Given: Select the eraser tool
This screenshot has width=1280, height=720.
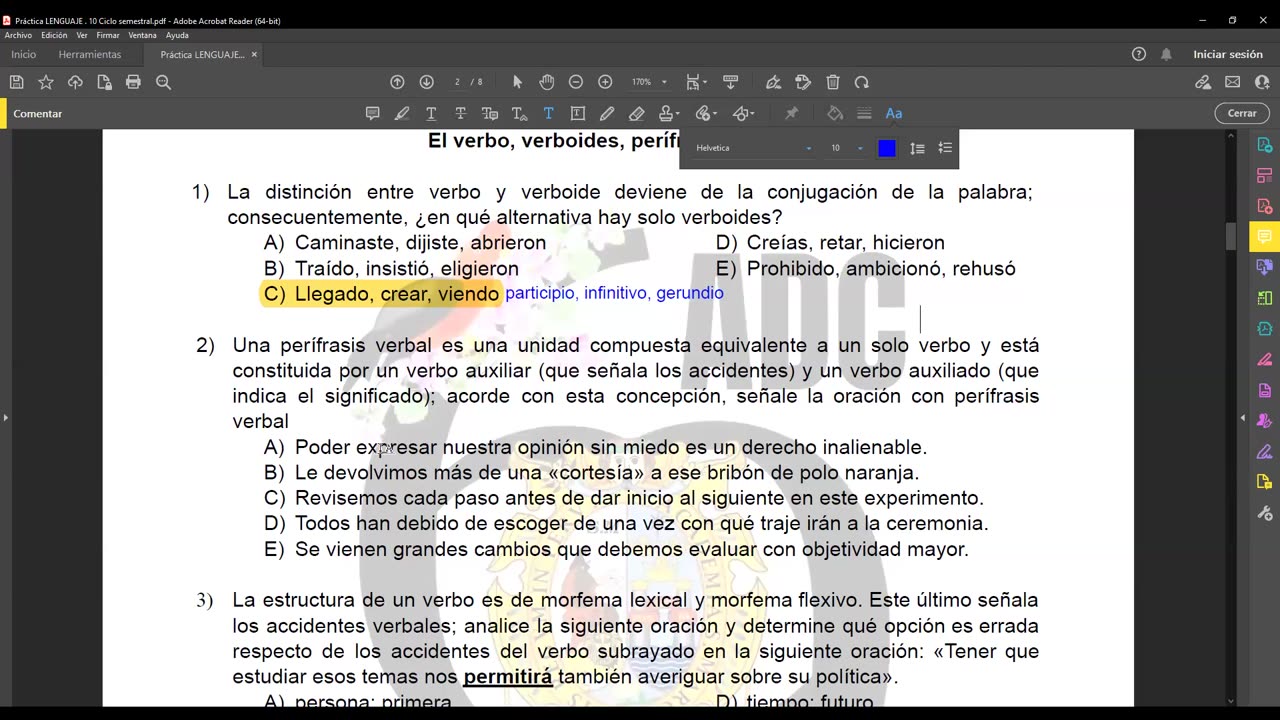Looking at the screenshot, I should (x=637, y=113).
